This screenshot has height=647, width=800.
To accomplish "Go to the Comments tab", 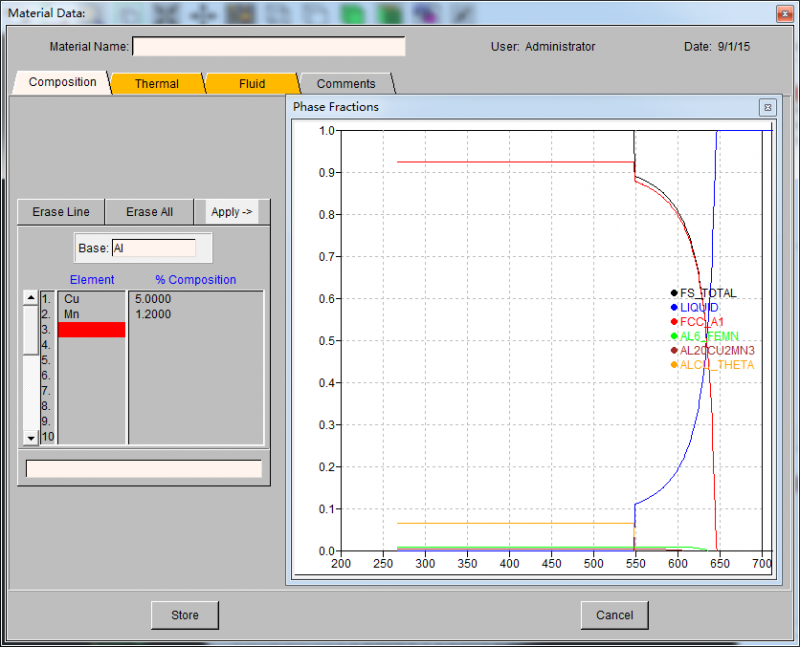I will 346,84.
